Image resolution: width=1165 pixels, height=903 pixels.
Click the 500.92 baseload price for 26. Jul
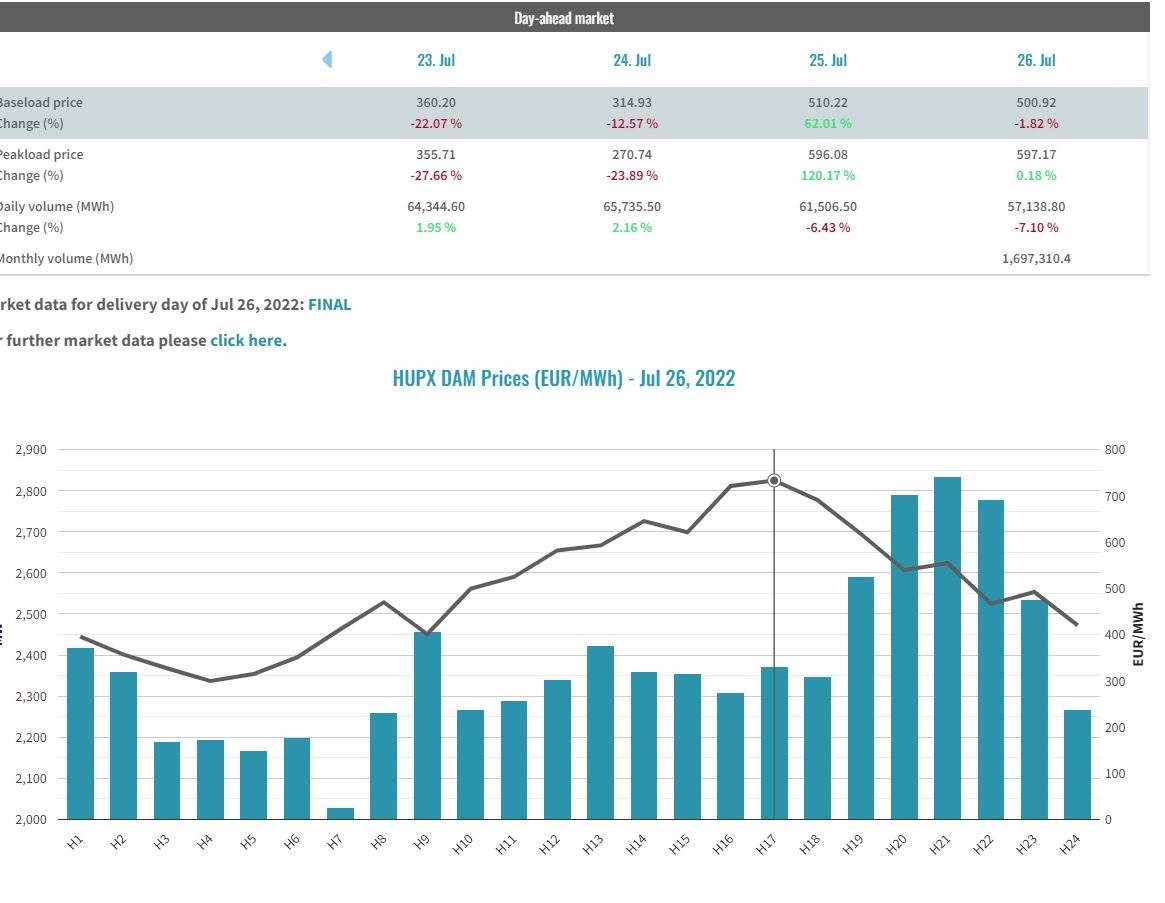coord(1036,103)
